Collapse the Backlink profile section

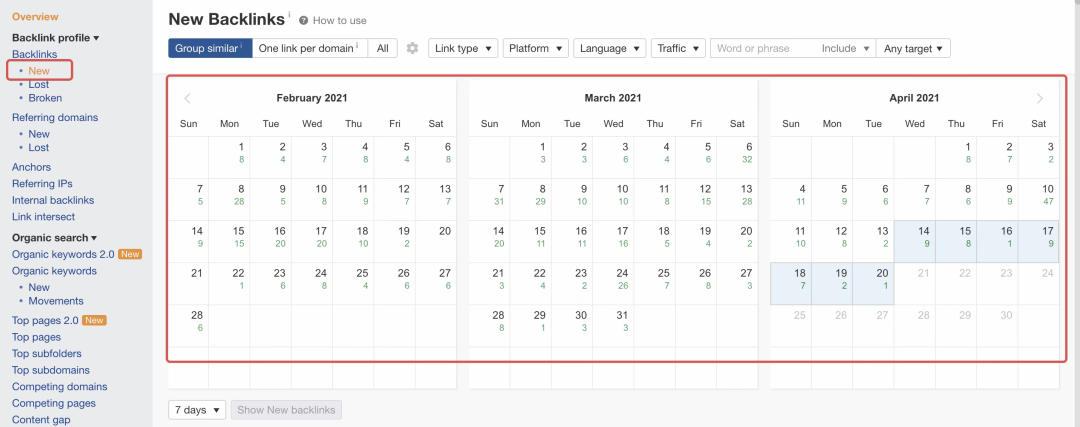point(56,38)
